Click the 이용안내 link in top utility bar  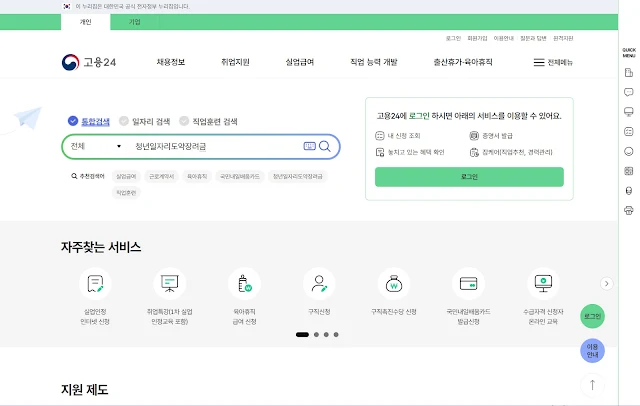[504, 38]
